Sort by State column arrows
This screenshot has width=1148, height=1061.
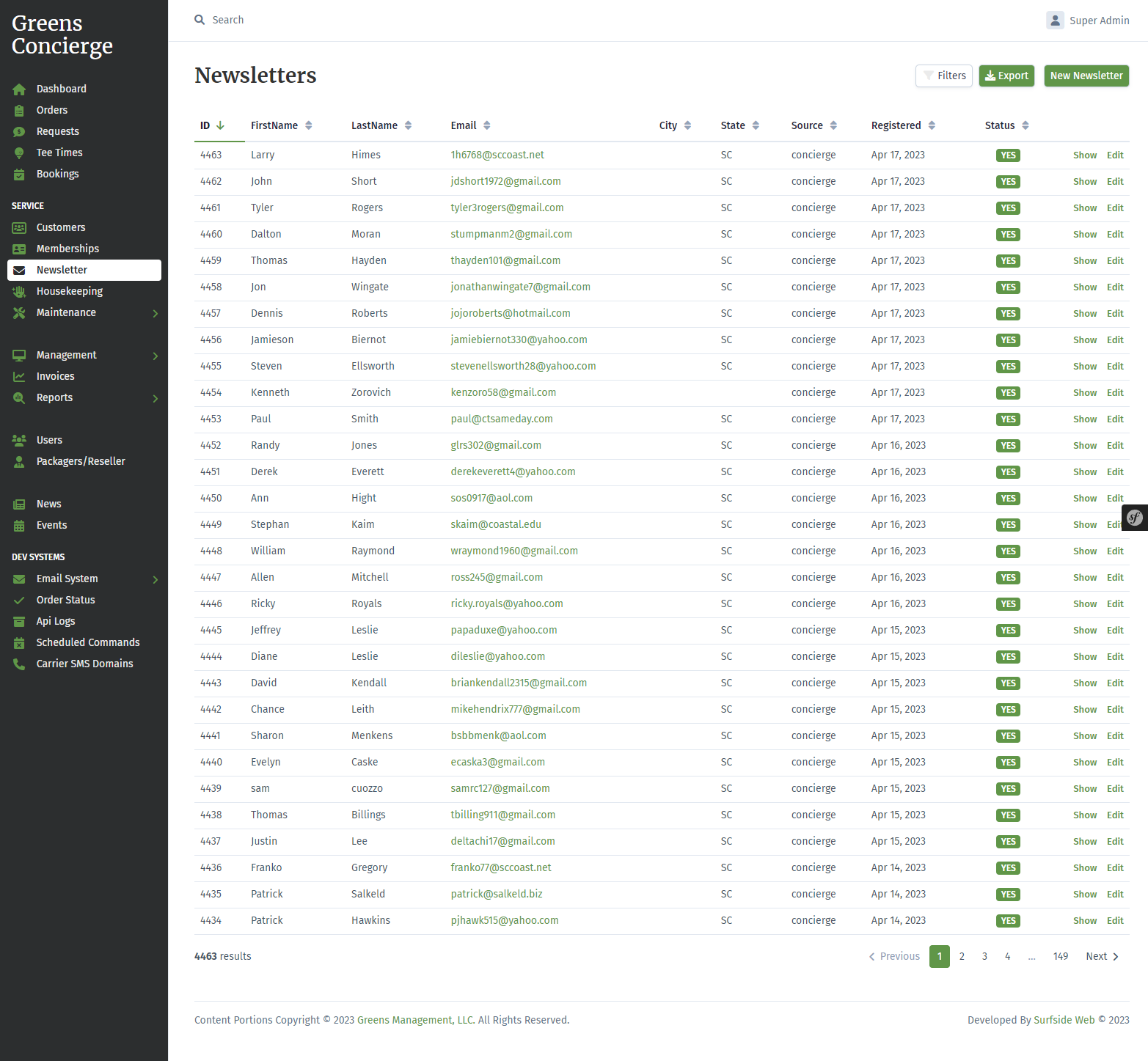(x=756, y=125)
